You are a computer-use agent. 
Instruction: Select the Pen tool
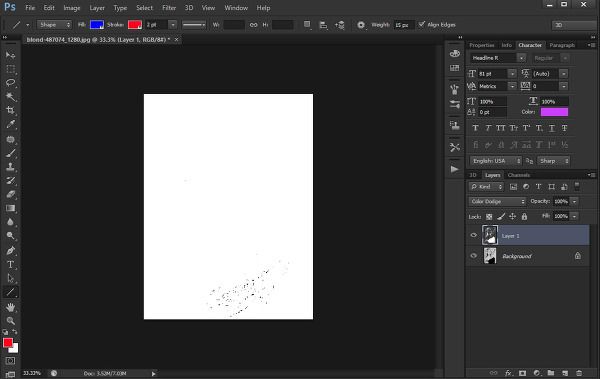coord(10,251)
